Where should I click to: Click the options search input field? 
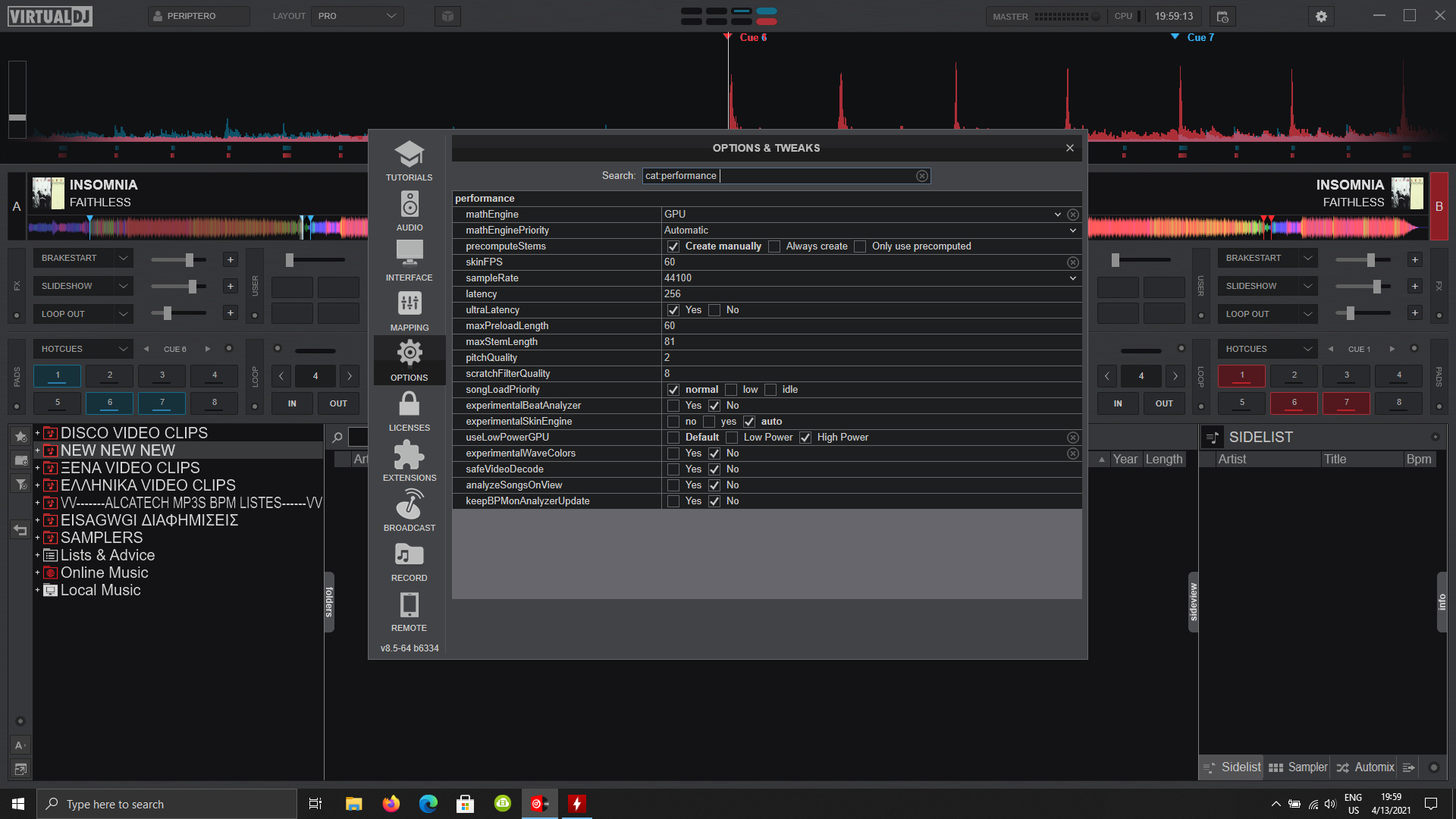click(x=786, y=176)
